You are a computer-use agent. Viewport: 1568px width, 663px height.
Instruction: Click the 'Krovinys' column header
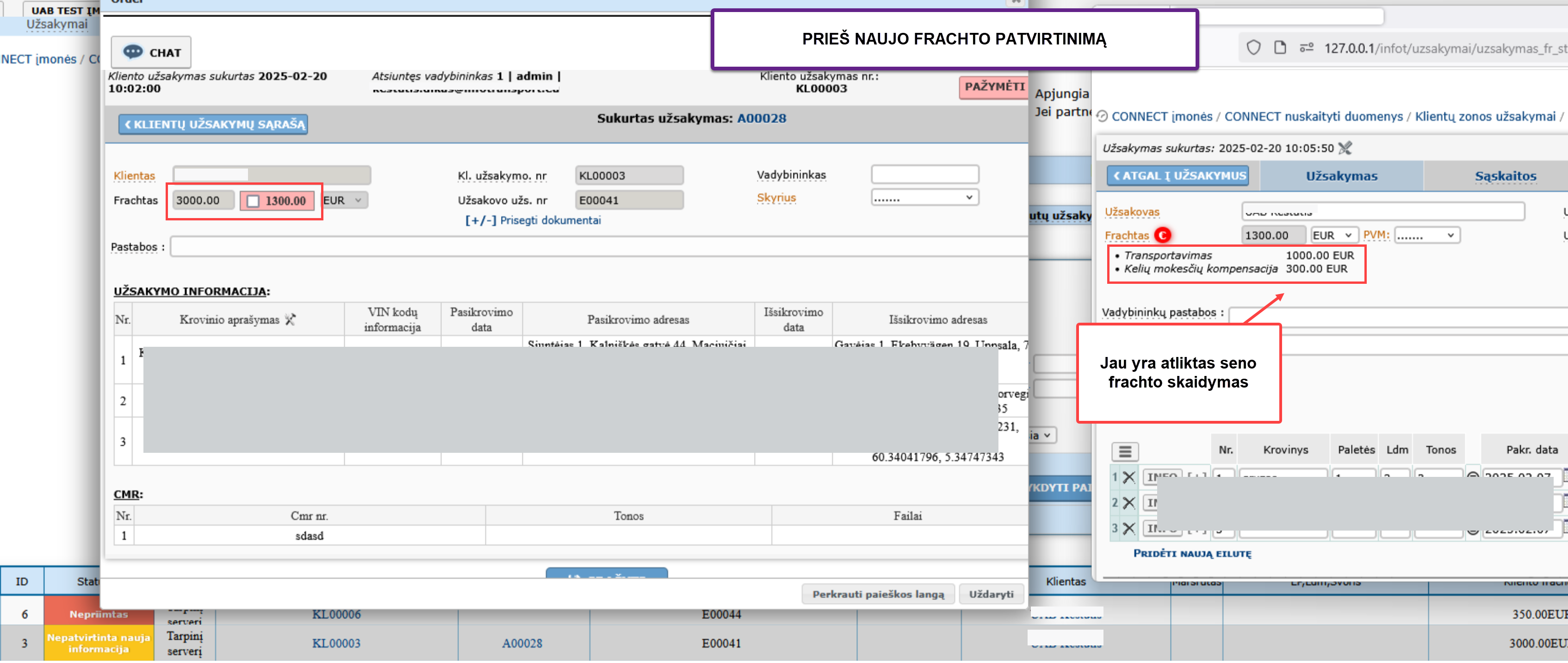tap(1285, 450)
